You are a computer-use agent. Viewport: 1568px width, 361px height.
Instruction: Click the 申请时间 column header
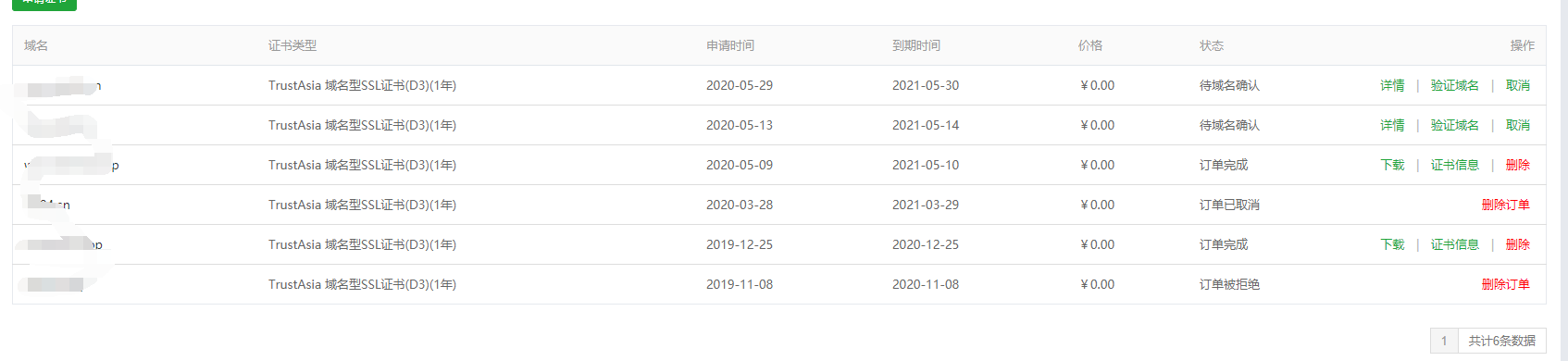tap(730, 45)
